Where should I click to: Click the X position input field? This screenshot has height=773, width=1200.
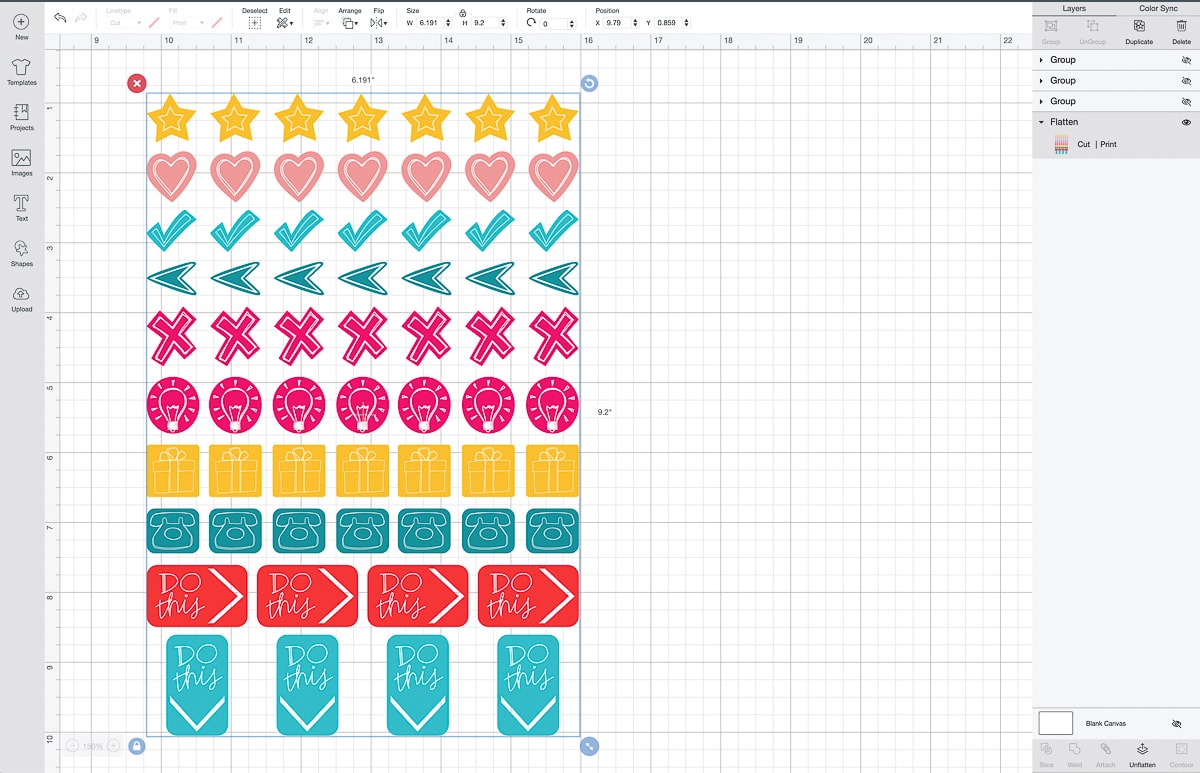(x=618, y=22)
